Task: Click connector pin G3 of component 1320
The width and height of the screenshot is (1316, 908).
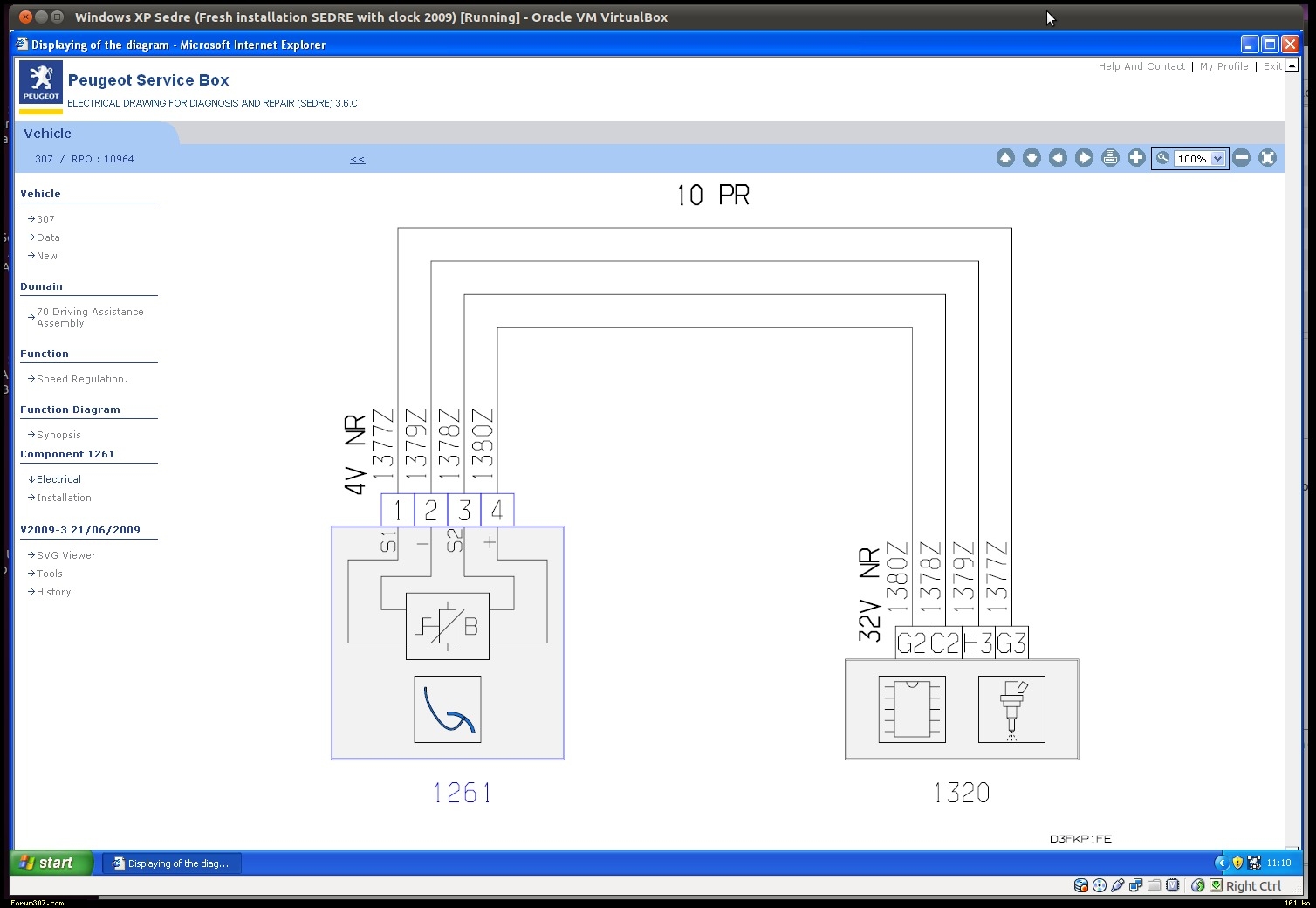Action: click(x=1011, y=643)
